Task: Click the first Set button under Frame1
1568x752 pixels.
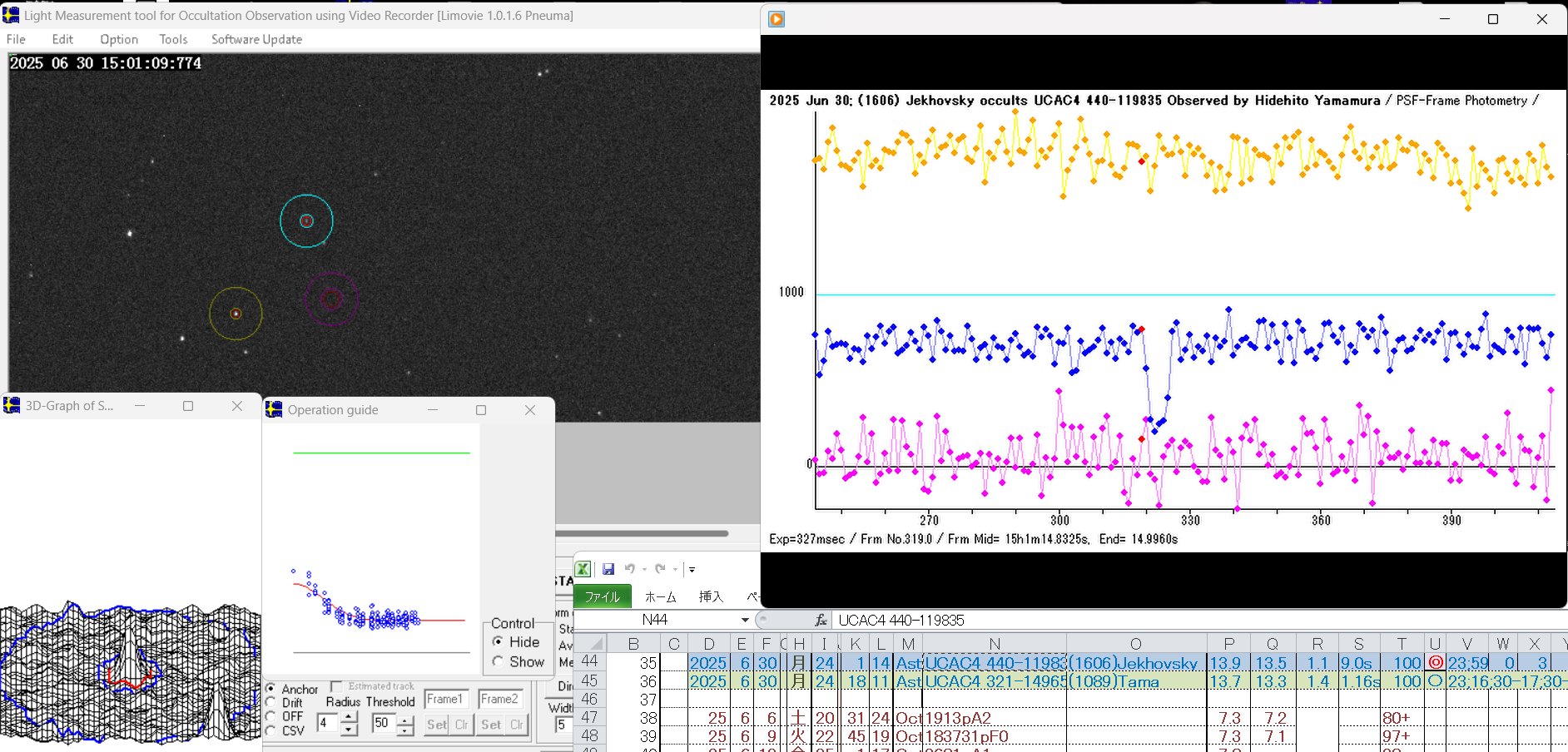Action: 436,725
